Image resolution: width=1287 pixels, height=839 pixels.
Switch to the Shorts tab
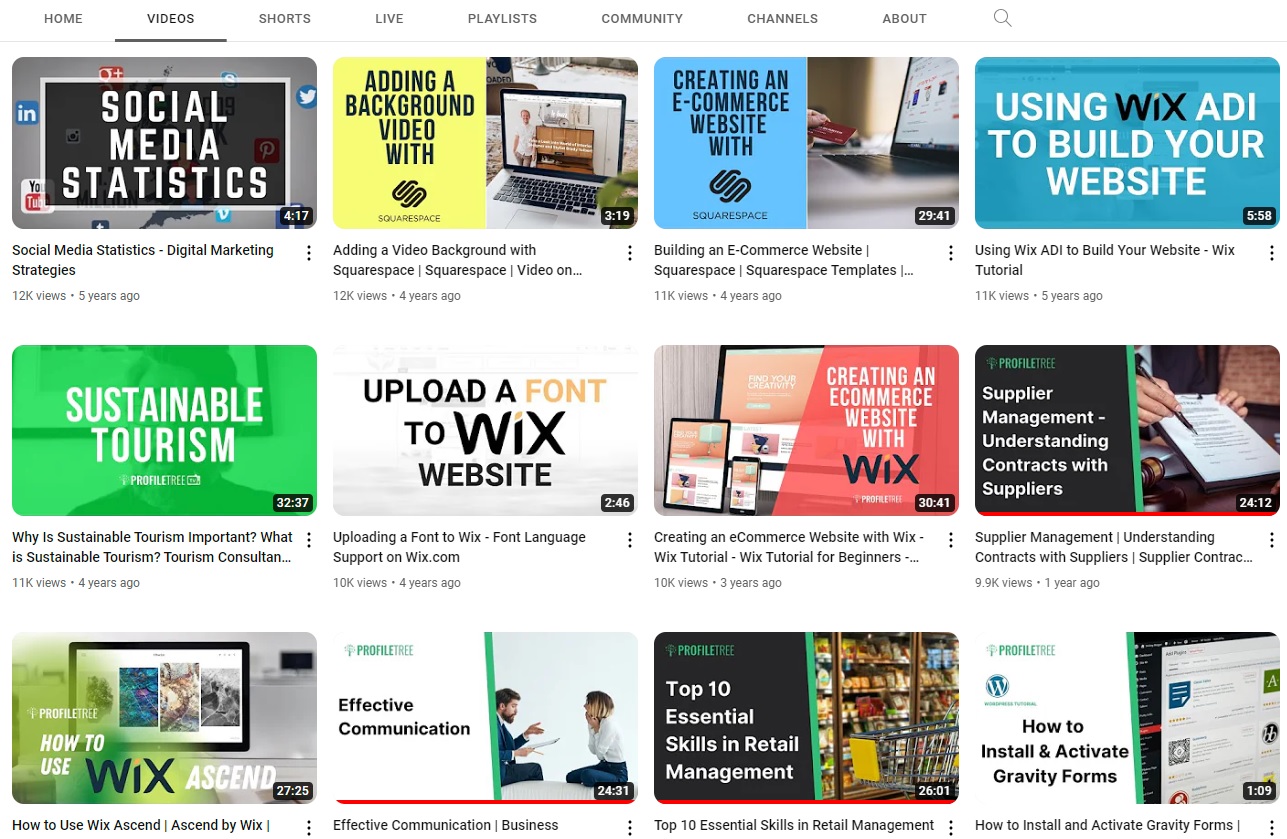284,19
